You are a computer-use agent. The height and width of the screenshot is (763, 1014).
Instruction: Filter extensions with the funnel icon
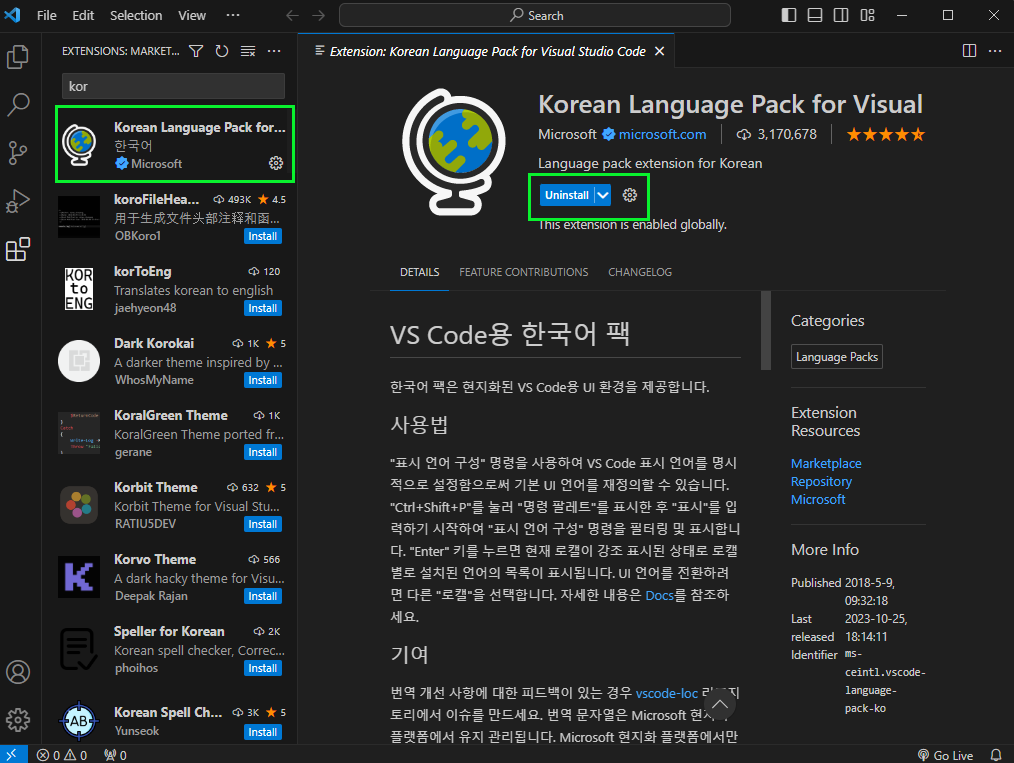click(x=196, y=51)
